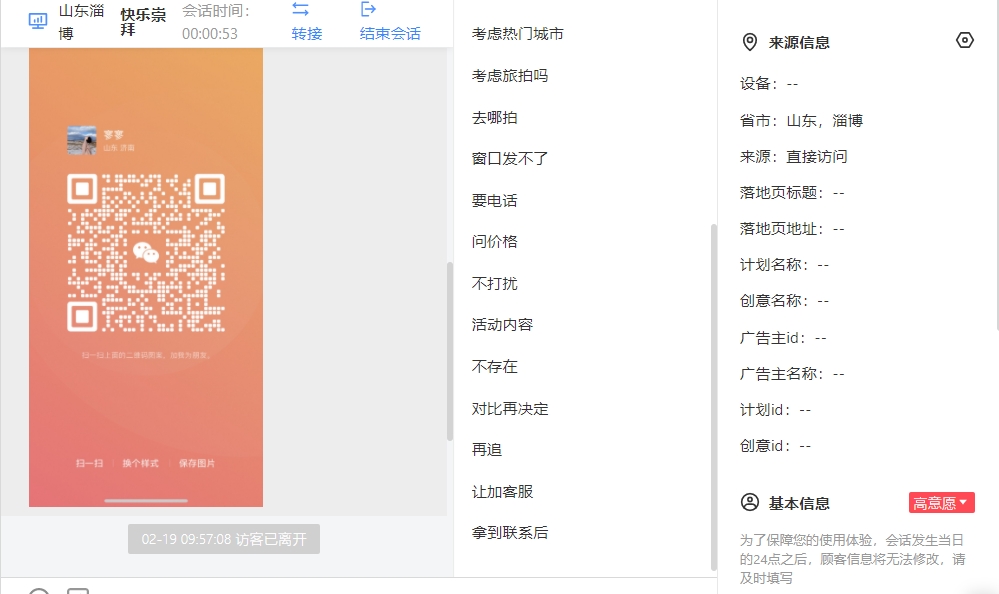
Task: Click the 省市: 山东, 淄博 row
Action: (x=801, y=120)
